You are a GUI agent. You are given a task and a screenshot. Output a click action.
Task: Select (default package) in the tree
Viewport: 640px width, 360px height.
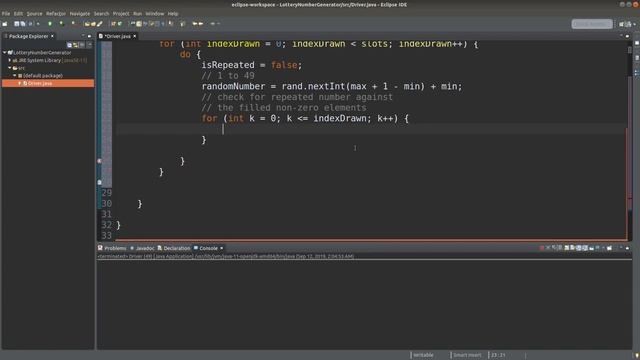click(43, 76)
